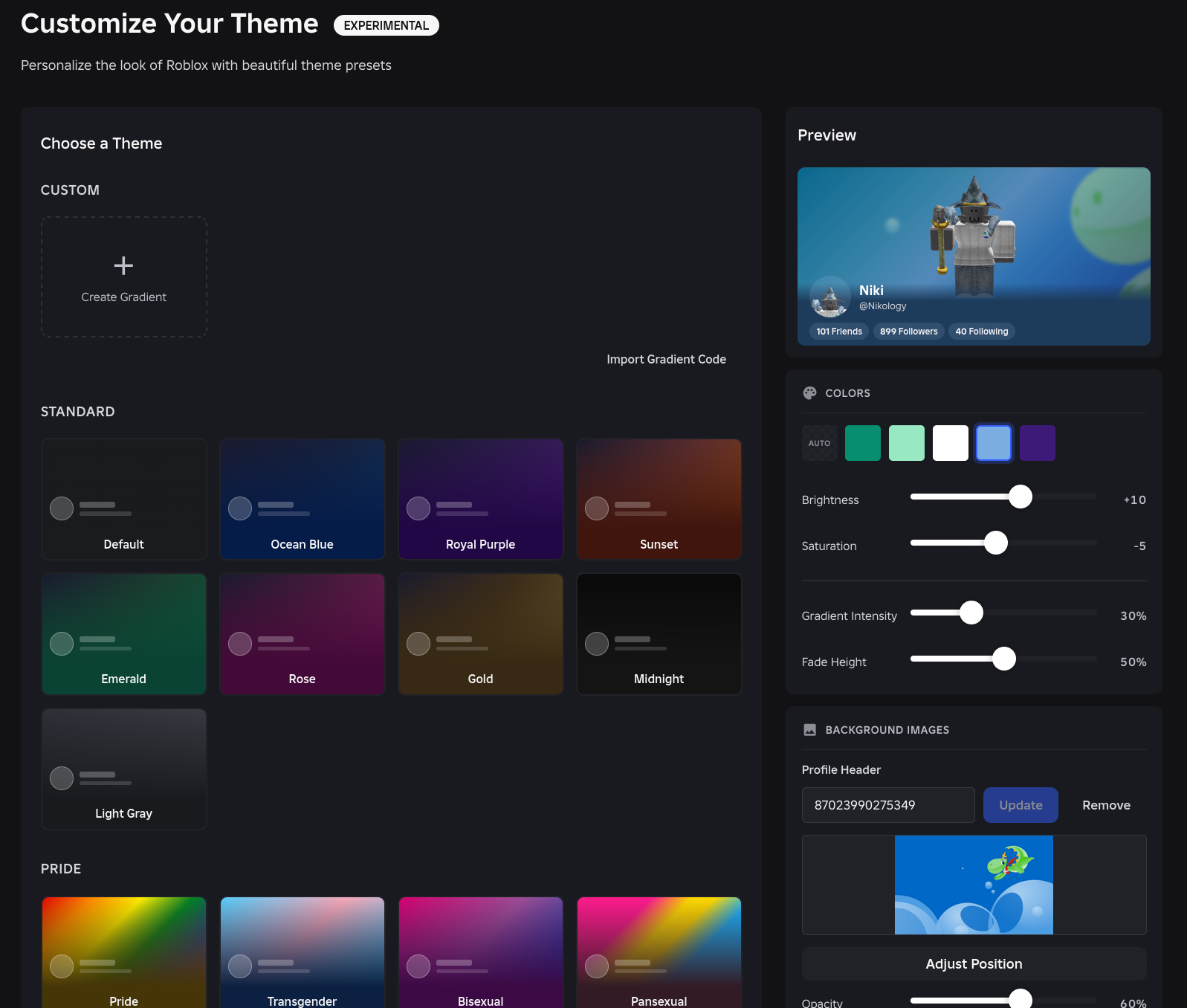
Task: Select the Default theme card
Action: coord(124,499)
